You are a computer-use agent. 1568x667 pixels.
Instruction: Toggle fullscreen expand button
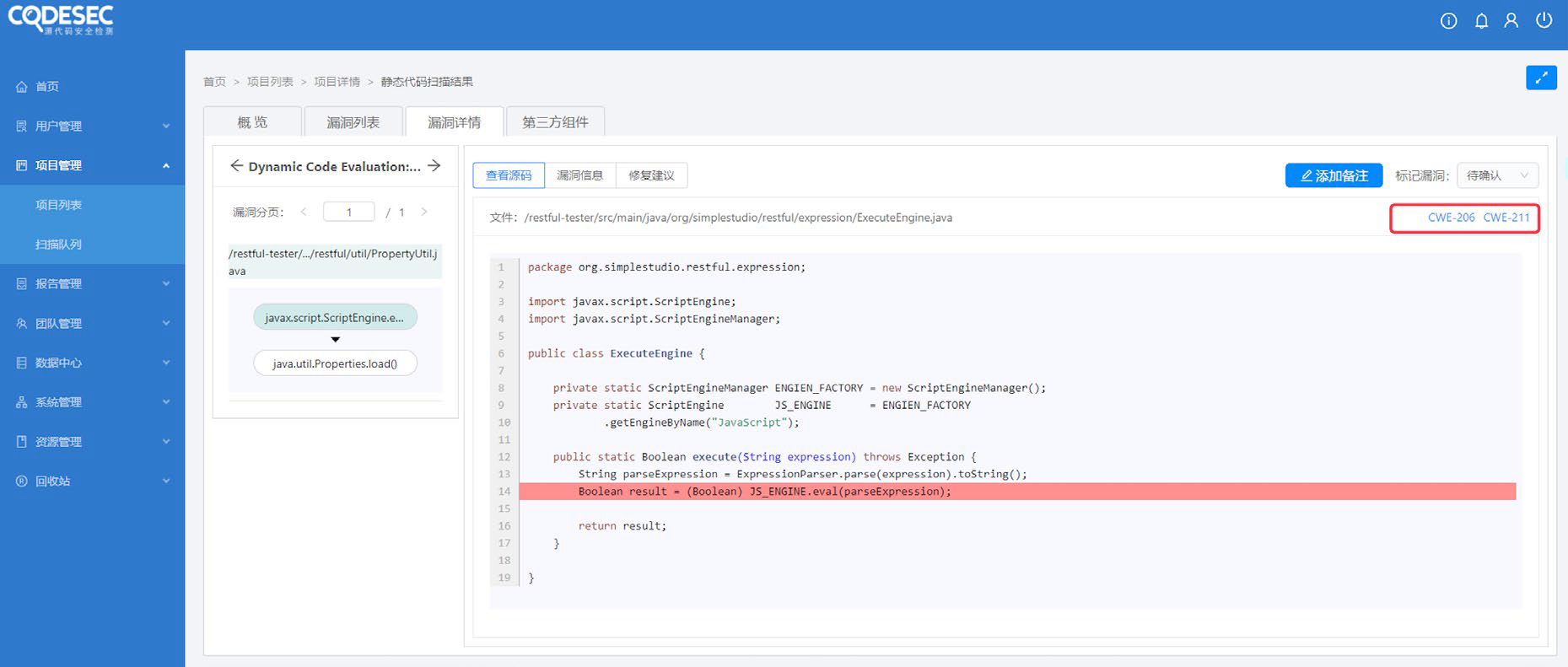coord(1541,78)
